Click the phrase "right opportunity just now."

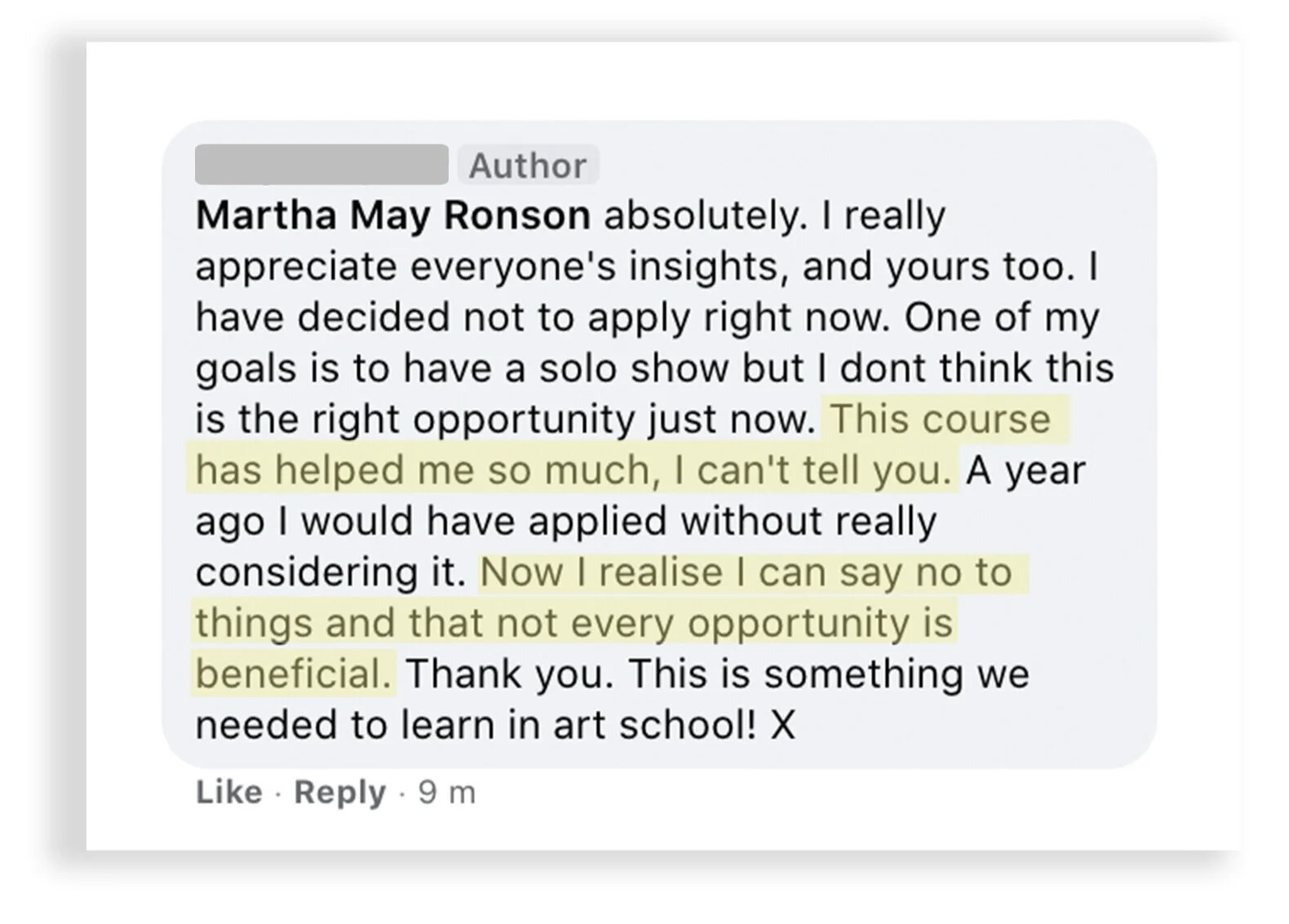(x=602, y=419)
